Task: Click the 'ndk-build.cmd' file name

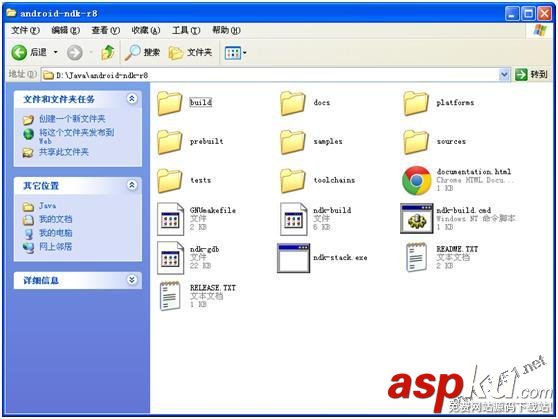Action: pos(464,210)
